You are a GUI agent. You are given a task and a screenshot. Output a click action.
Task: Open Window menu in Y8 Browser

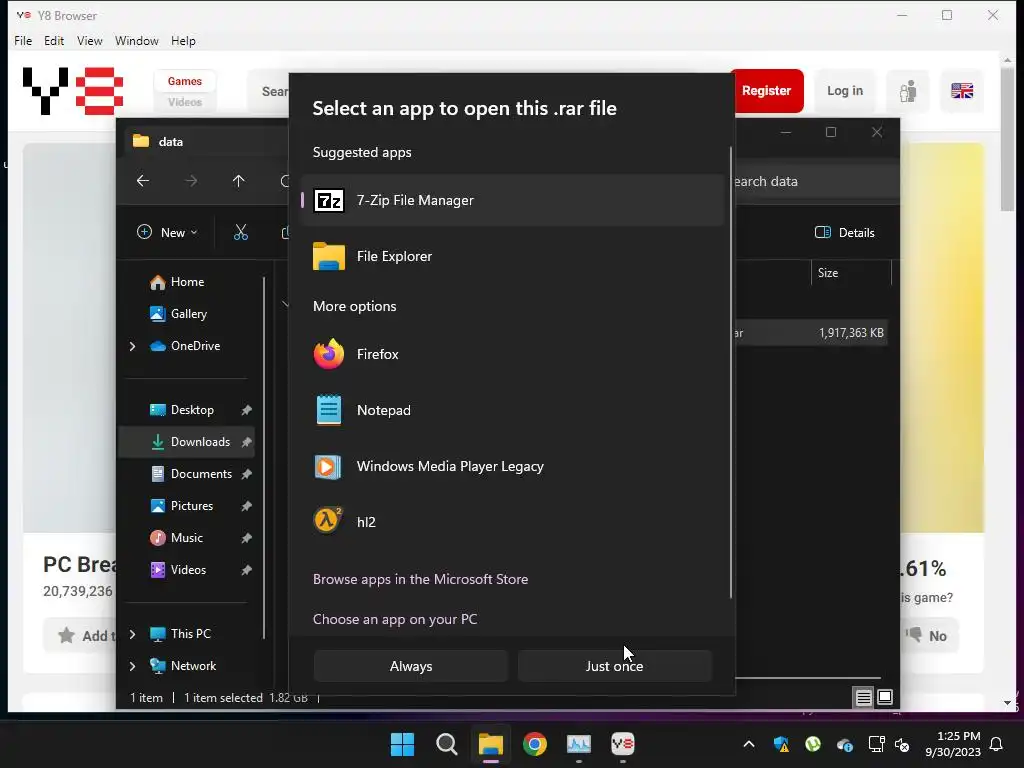tap(136, 40)
